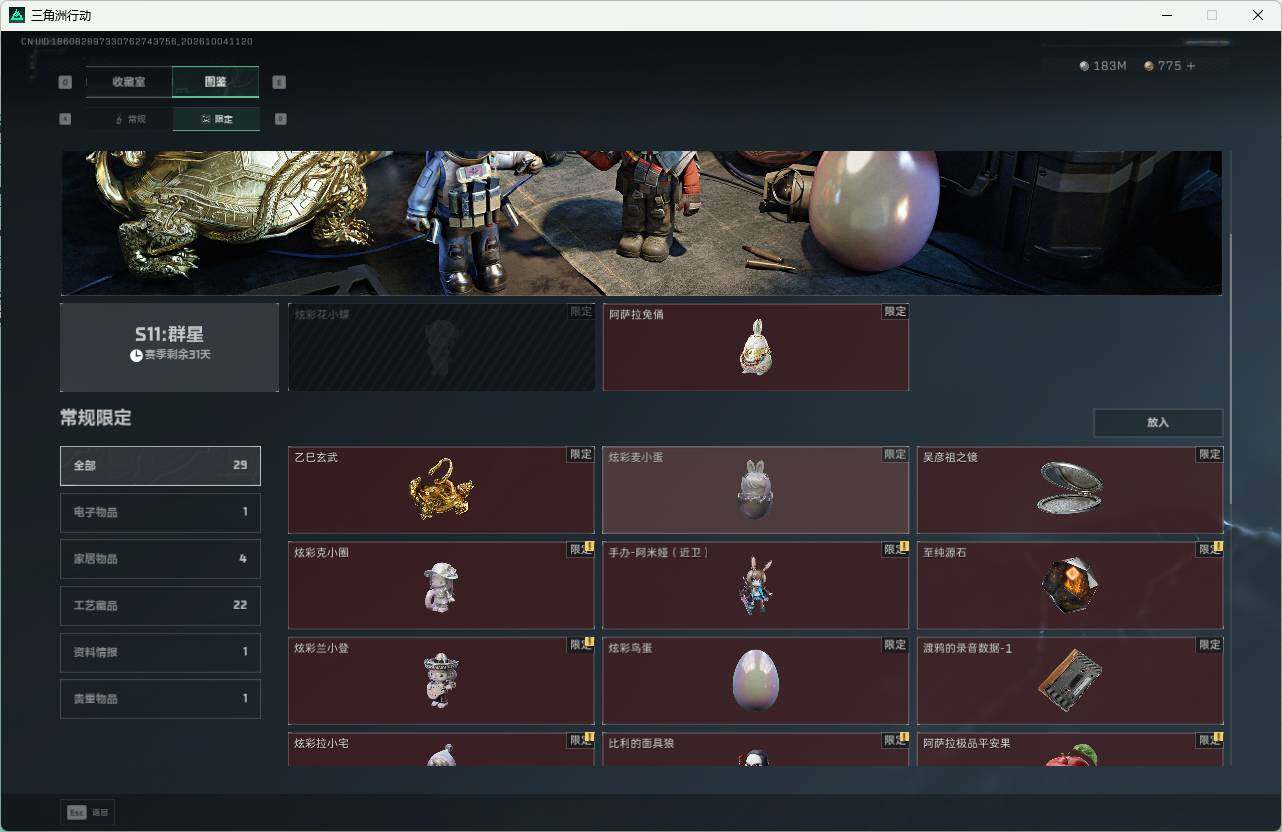
Task: Minimize the 三角洲行动 window
Action: coord(1168,15)
